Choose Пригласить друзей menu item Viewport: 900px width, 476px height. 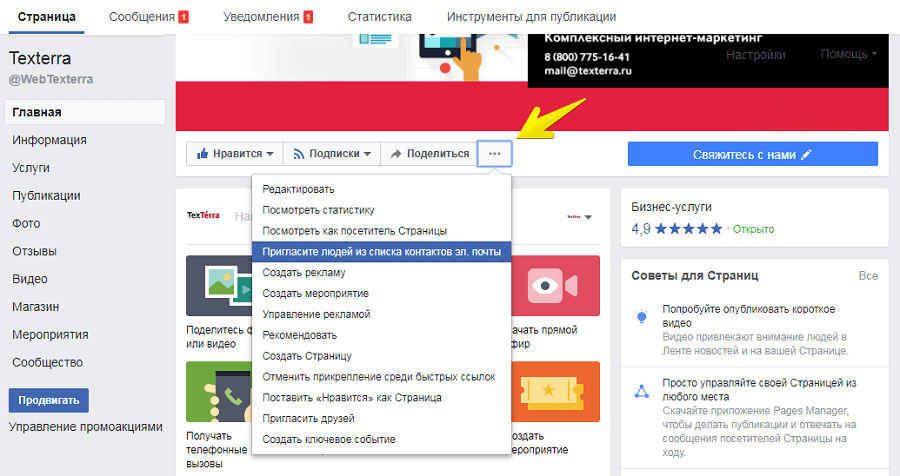click(x=381, y=418)
